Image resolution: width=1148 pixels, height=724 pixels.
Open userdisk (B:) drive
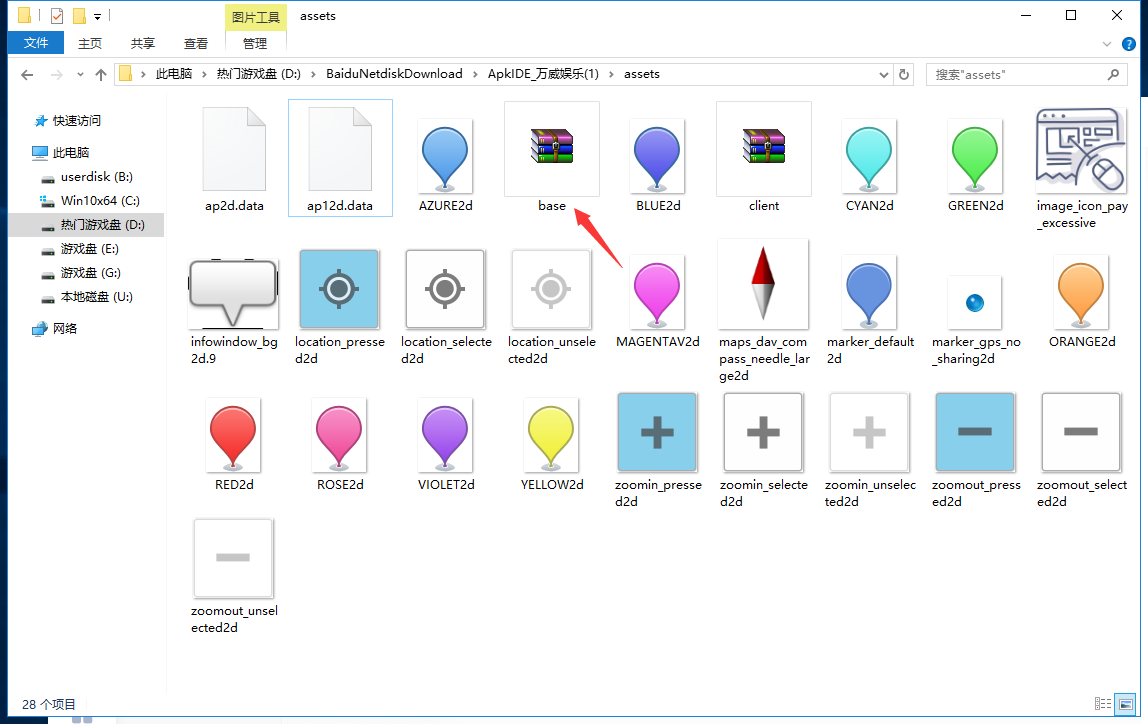[97, 176]
